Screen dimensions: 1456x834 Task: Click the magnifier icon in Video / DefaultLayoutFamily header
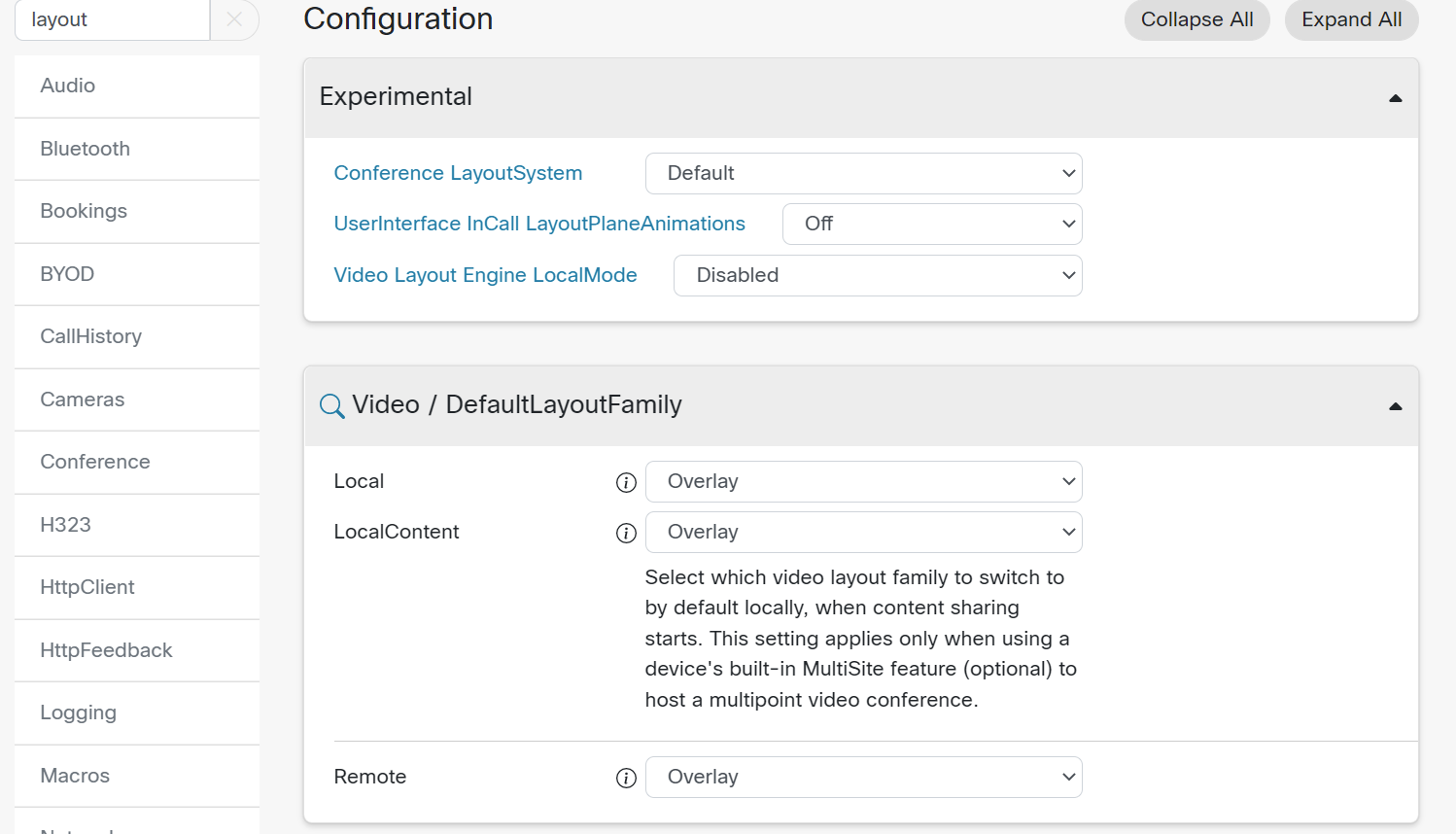tap(331, 405)
